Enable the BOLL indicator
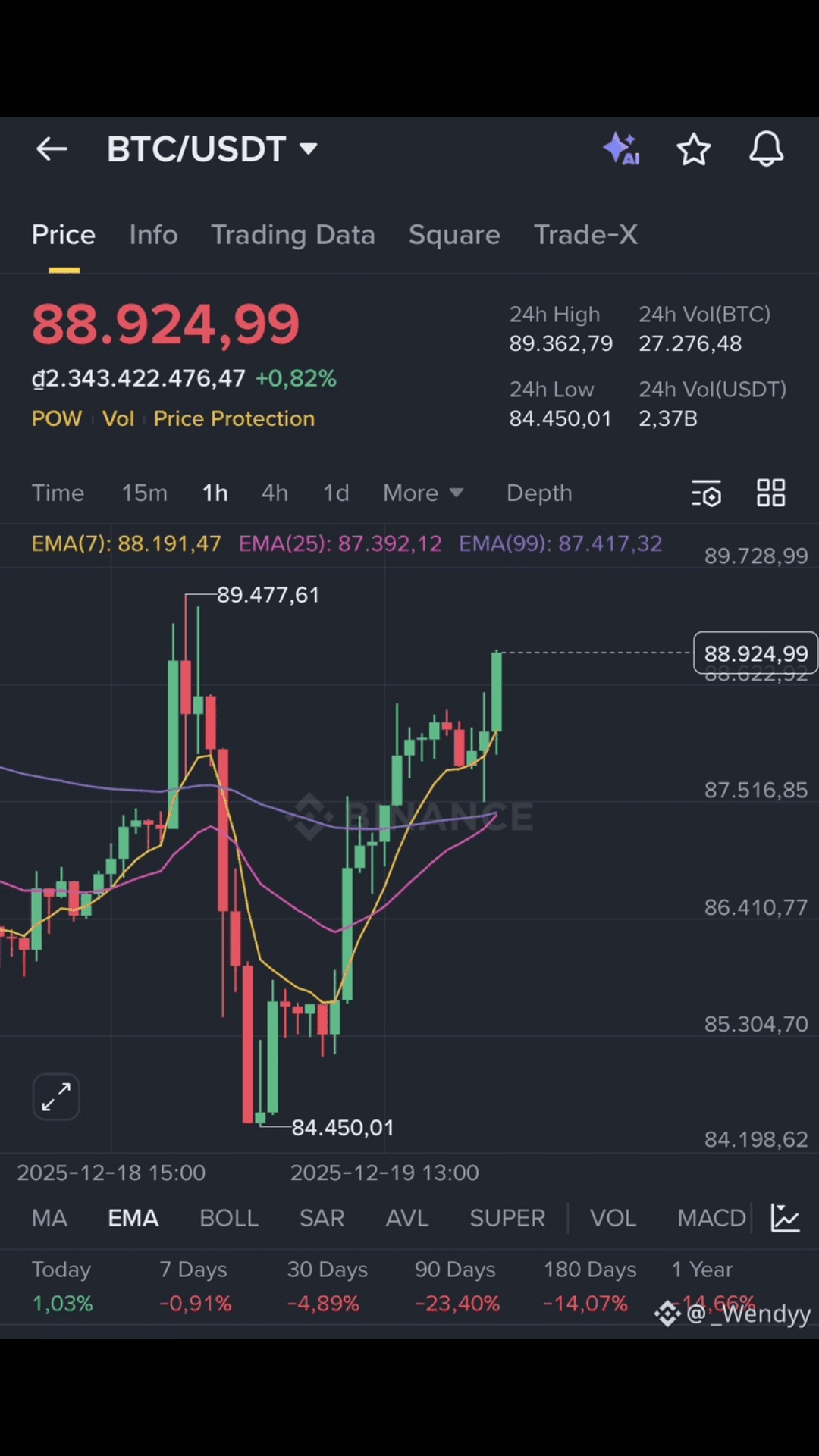This screenshot has height=1456, width=819. pos(228,1218)
